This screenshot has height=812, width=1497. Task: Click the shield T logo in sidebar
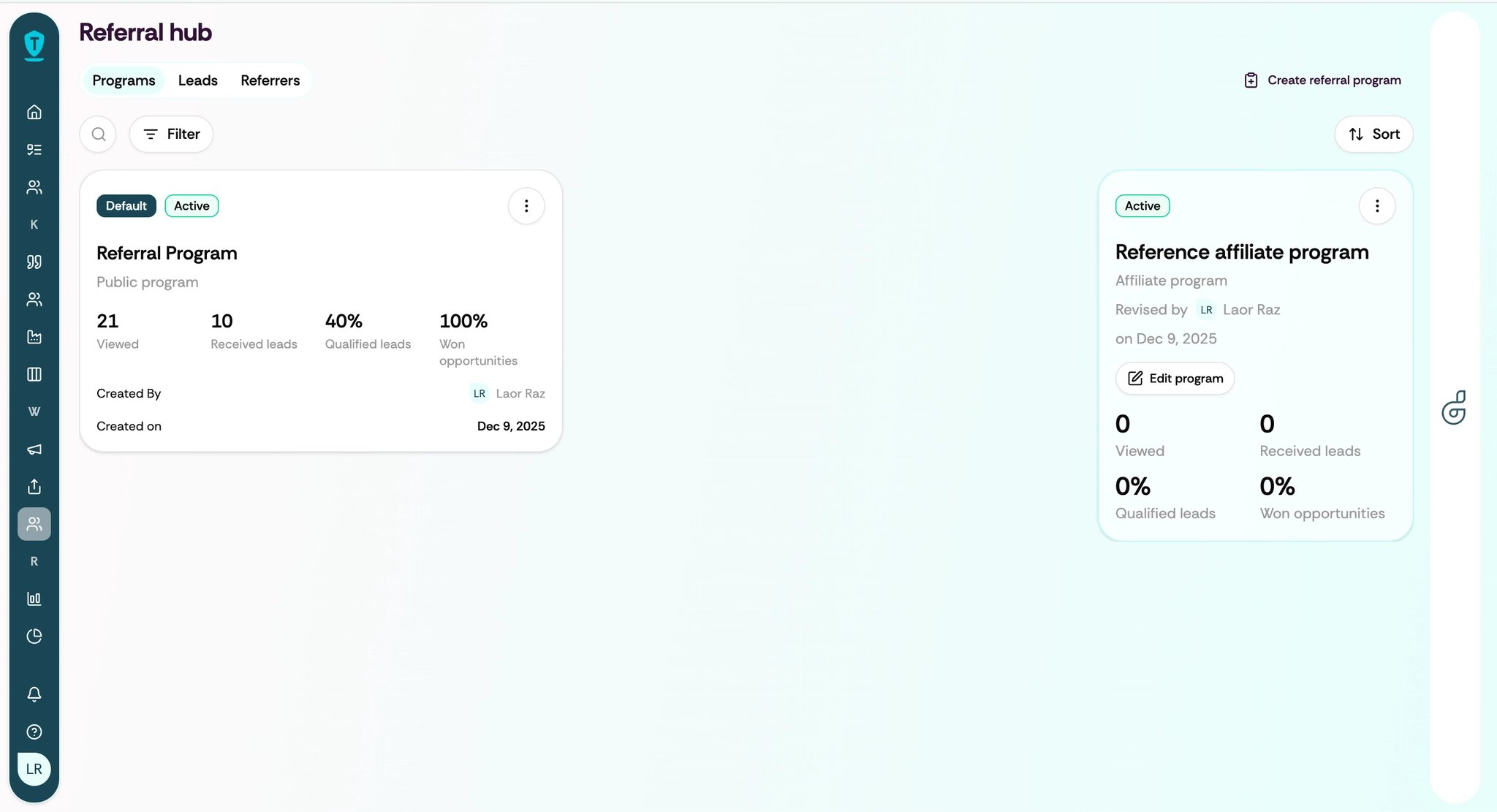click(x=34, y=45)
